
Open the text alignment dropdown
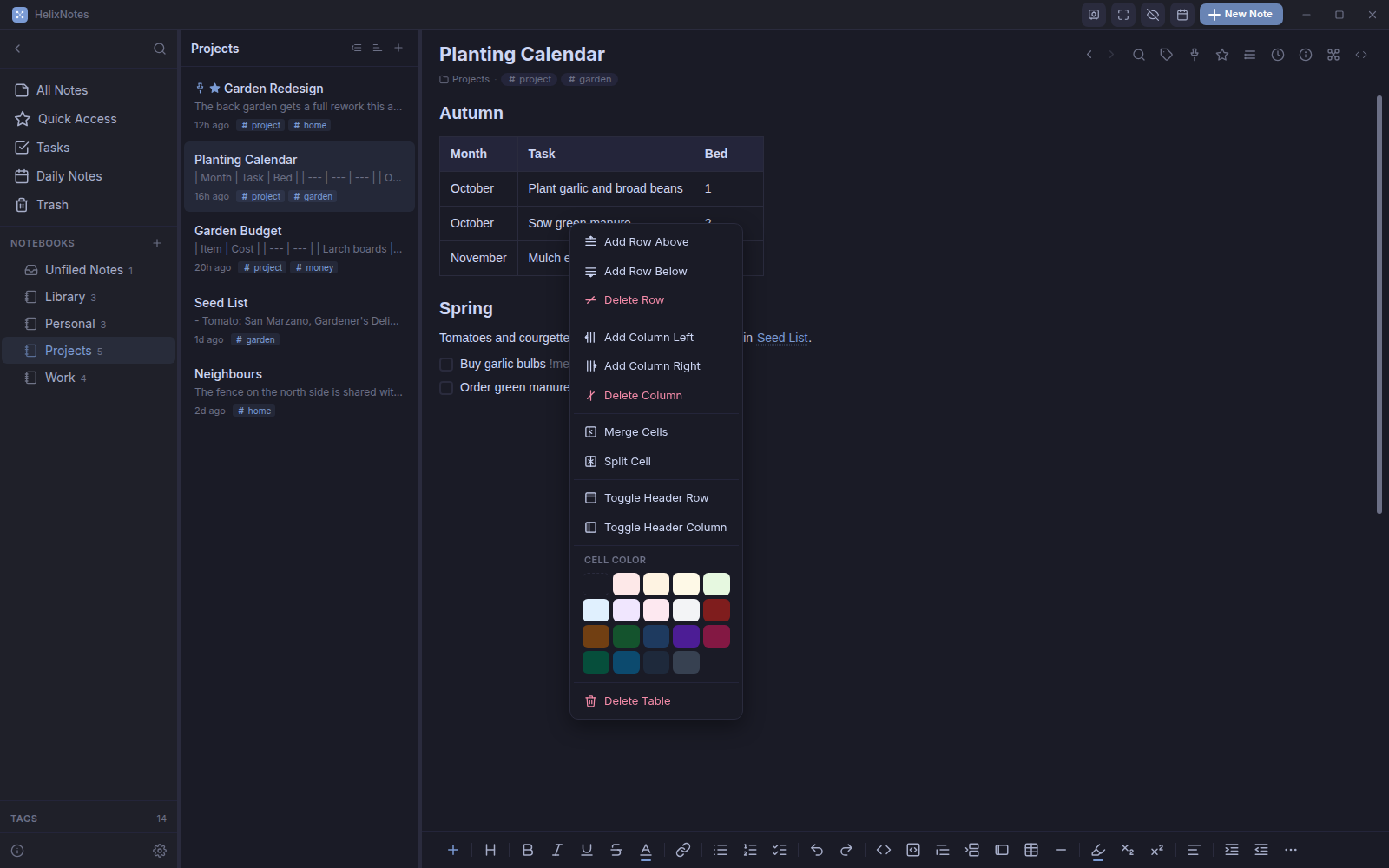pos(1195,850)
